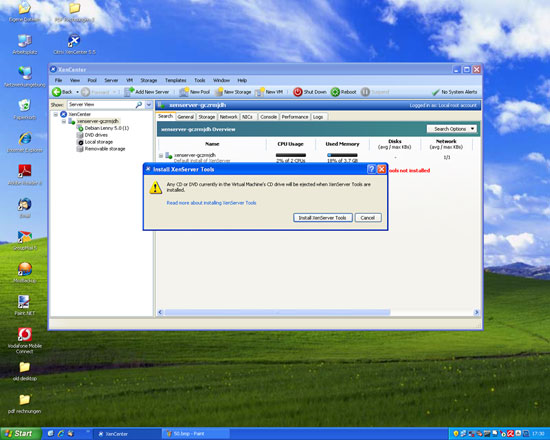Click the New Pool toolbar icon

(x=184, y=92)
